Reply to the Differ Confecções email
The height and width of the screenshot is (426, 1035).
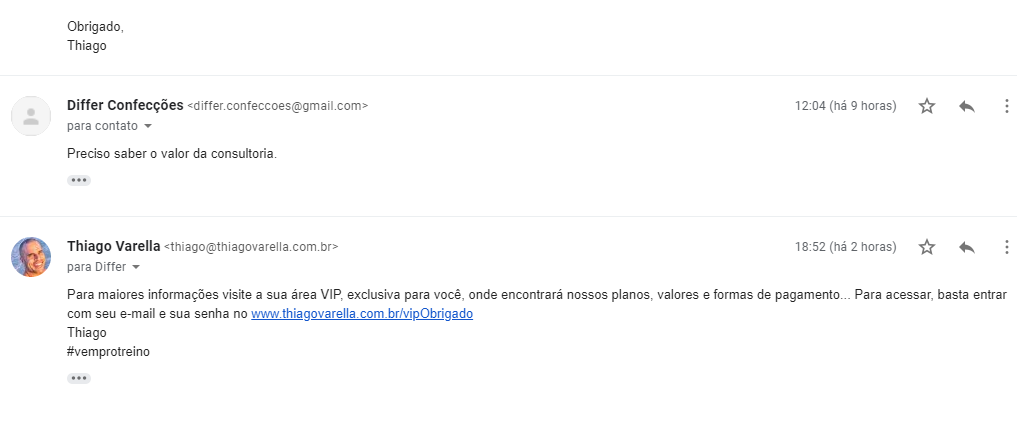pyautogui.click(x=966, y=106)
